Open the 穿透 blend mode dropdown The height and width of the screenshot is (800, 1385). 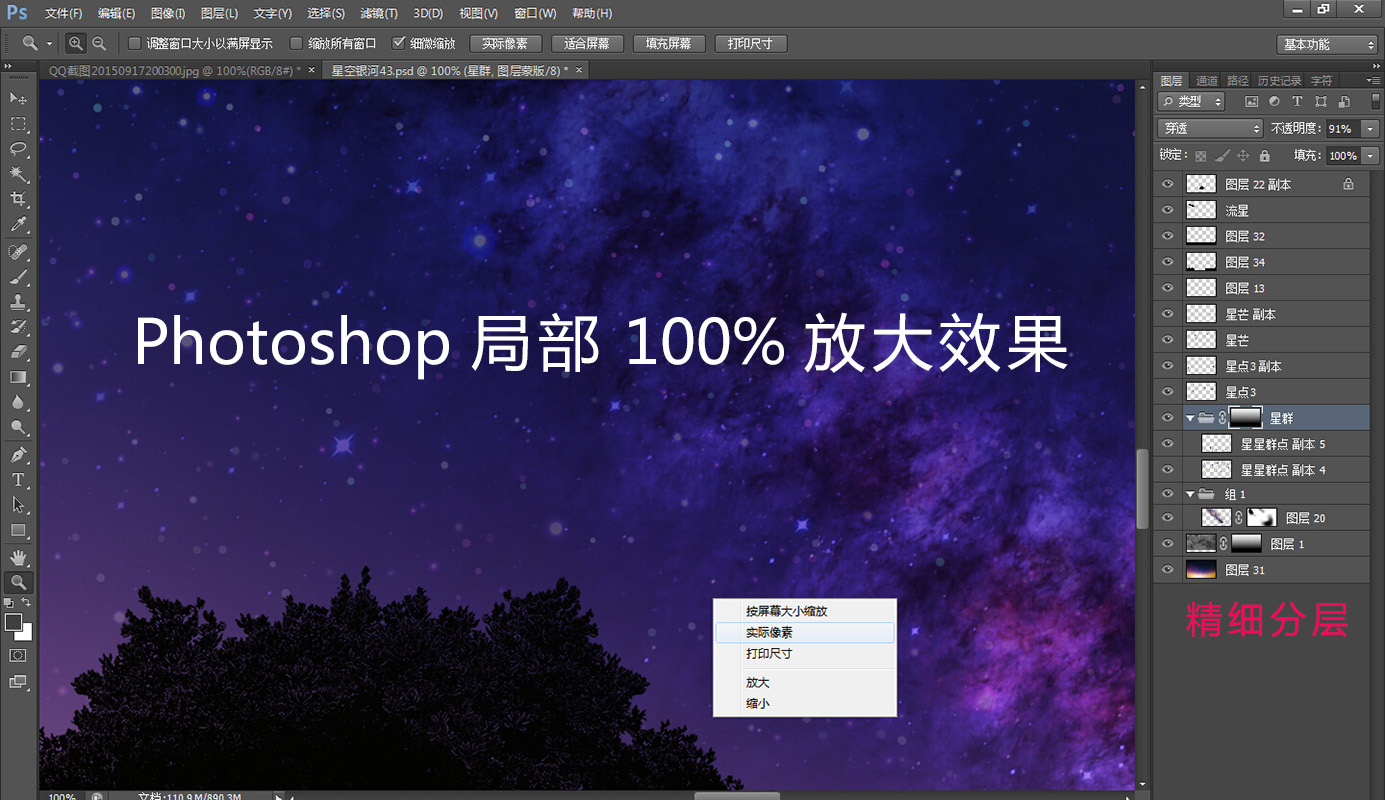click(x=1210, y=128)
